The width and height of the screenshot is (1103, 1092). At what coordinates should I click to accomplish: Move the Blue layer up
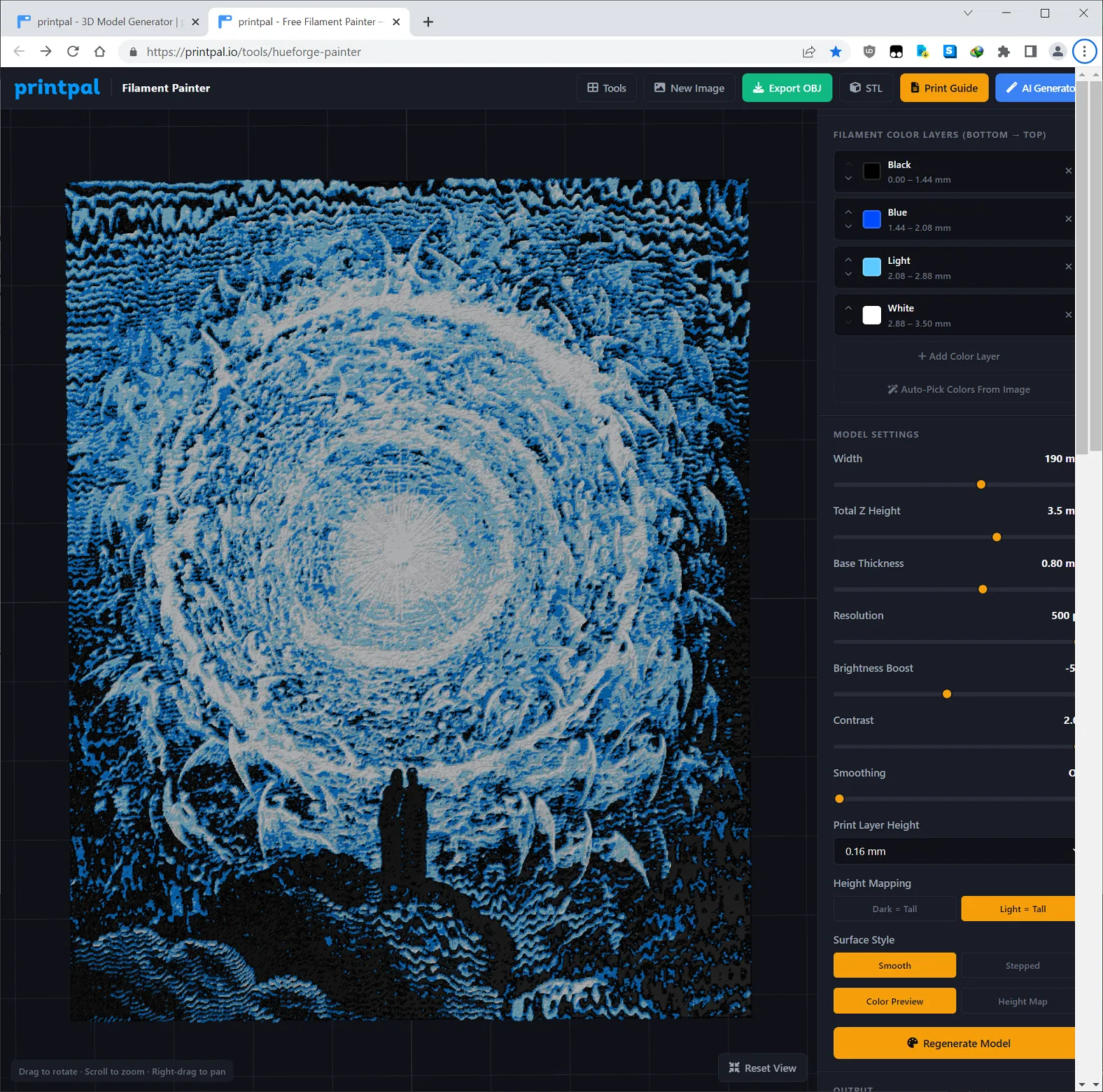[x=848, y=212]
